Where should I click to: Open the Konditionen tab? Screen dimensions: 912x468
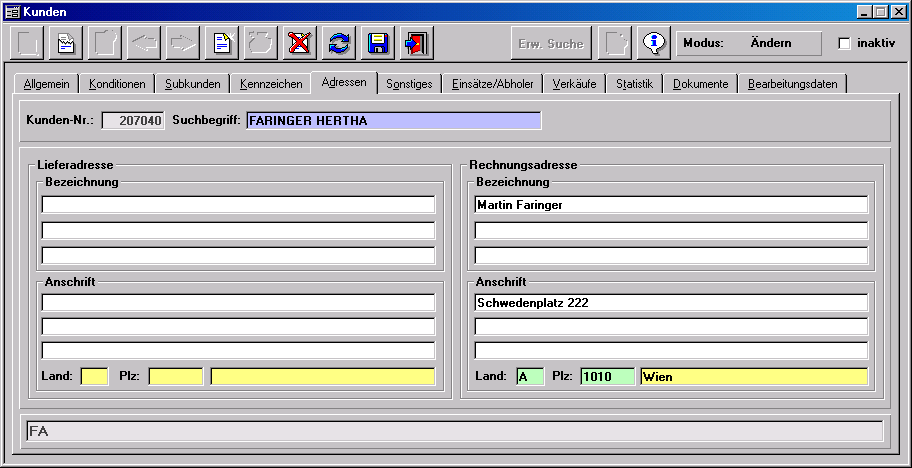tap(117, 84)
